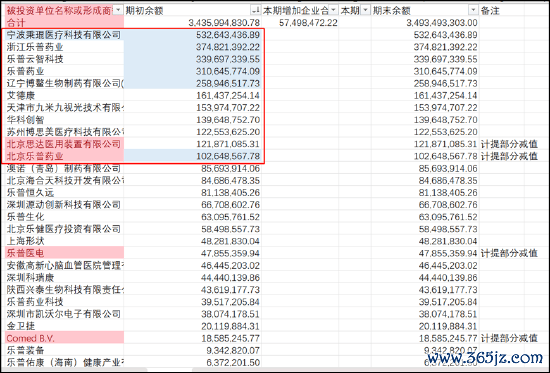The image size is (550, 373).
Task: Select 期末余额 cell of 上海形状
Action: click(425, 241)
